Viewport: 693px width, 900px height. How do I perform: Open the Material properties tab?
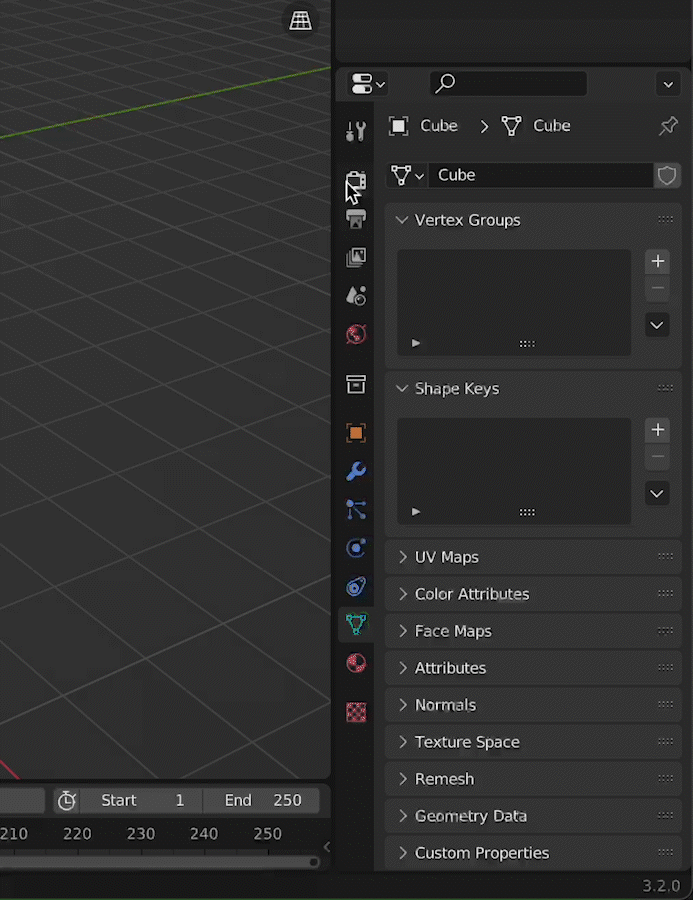pos(356,663)
